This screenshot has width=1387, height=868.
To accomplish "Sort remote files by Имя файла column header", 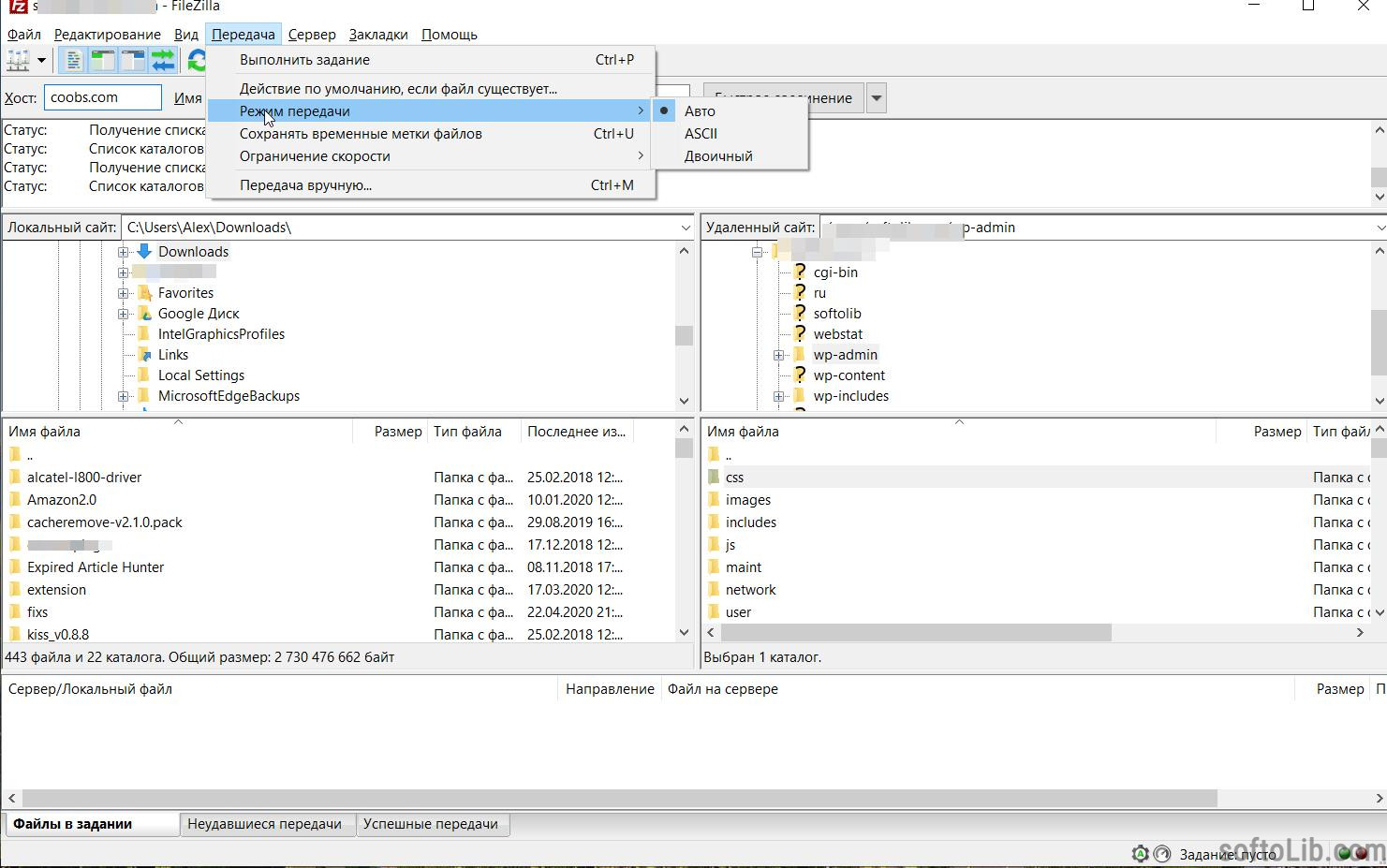I will (x=958, y=431).
